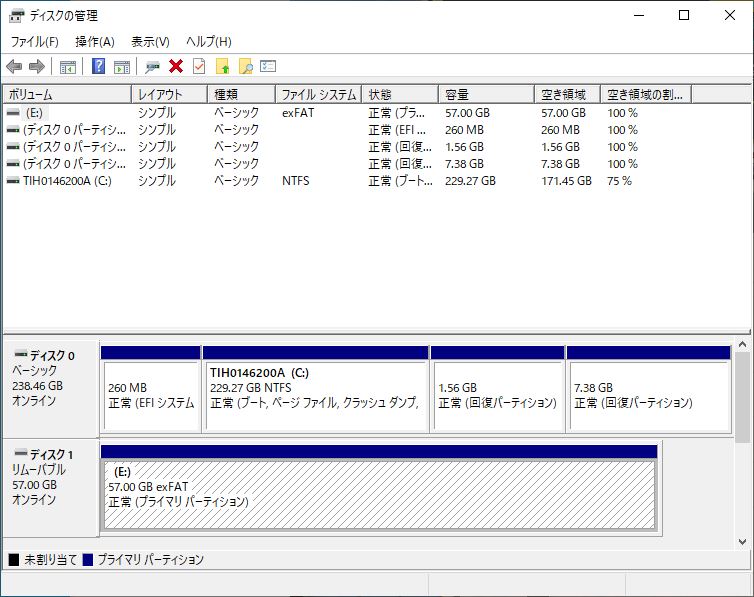
Task: Sort by the 空き領域 column header
Action: (x=568, y=95)
